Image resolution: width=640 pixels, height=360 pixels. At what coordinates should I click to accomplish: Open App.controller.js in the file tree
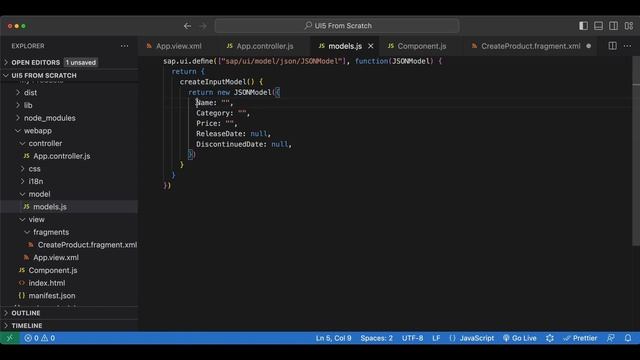[62, 156]
